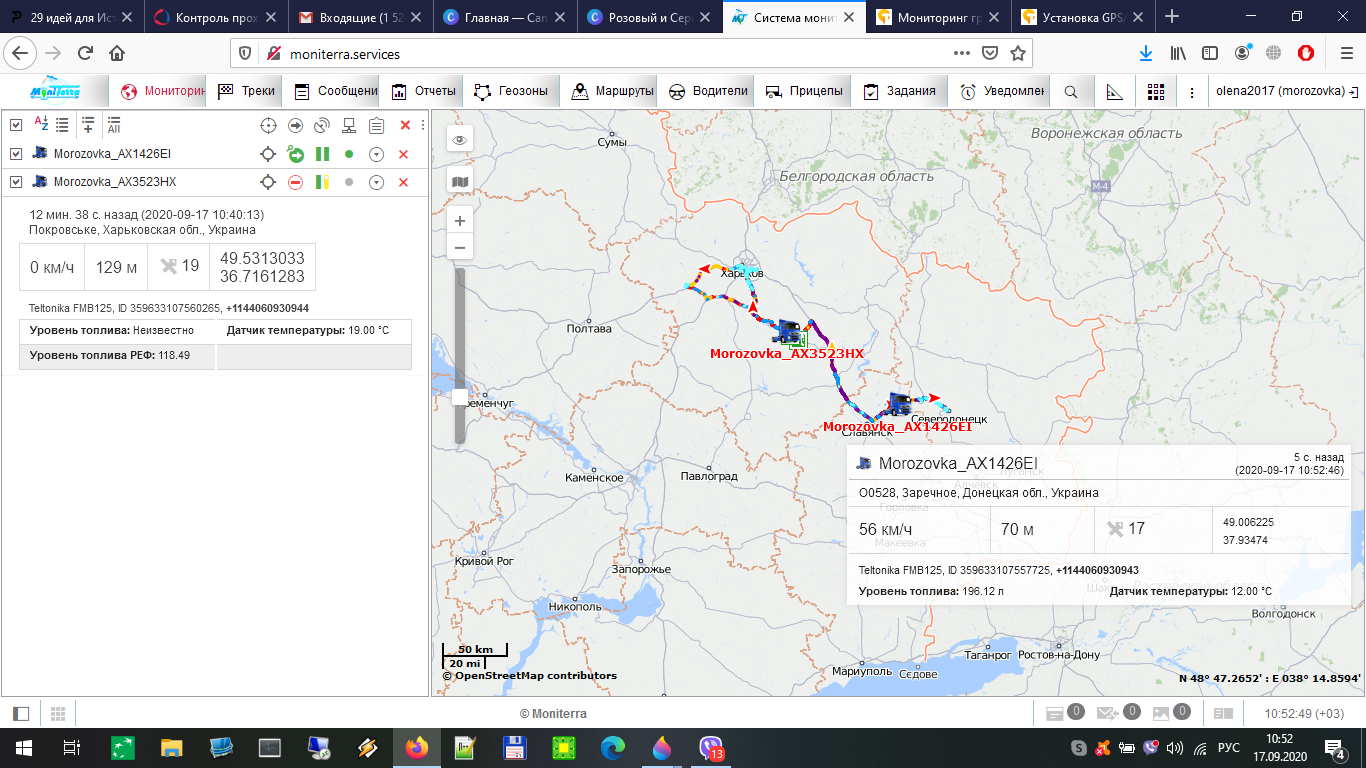The height and width of the screenshot is (768, 1366).
Task: Click red stopped-status icon for Morozovka_AX3523HX
Action: tap(295, 182)
